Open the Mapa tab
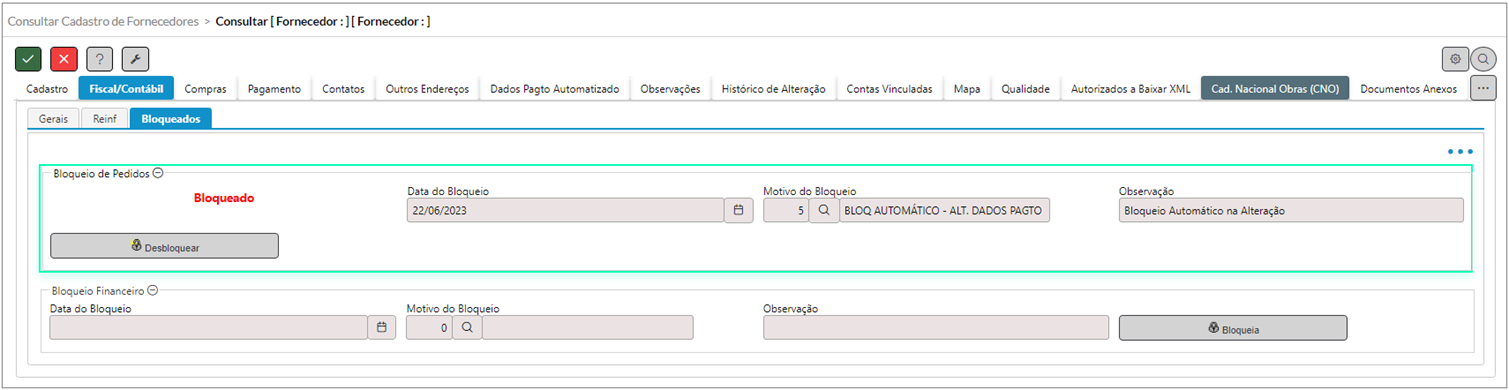This screenshot has width=1509, height=390. 966,89
